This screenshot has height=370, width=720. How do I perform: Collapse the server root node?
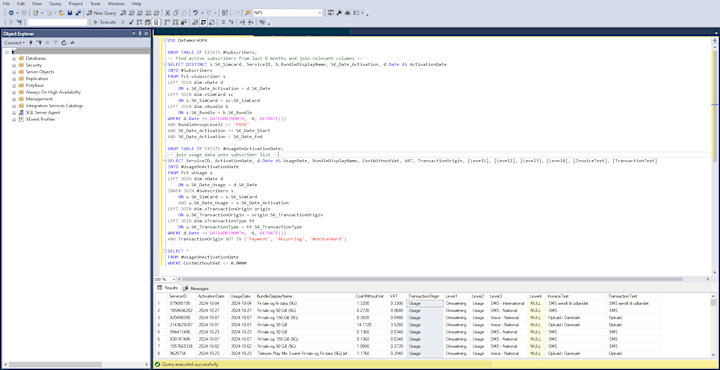point(7,51)
